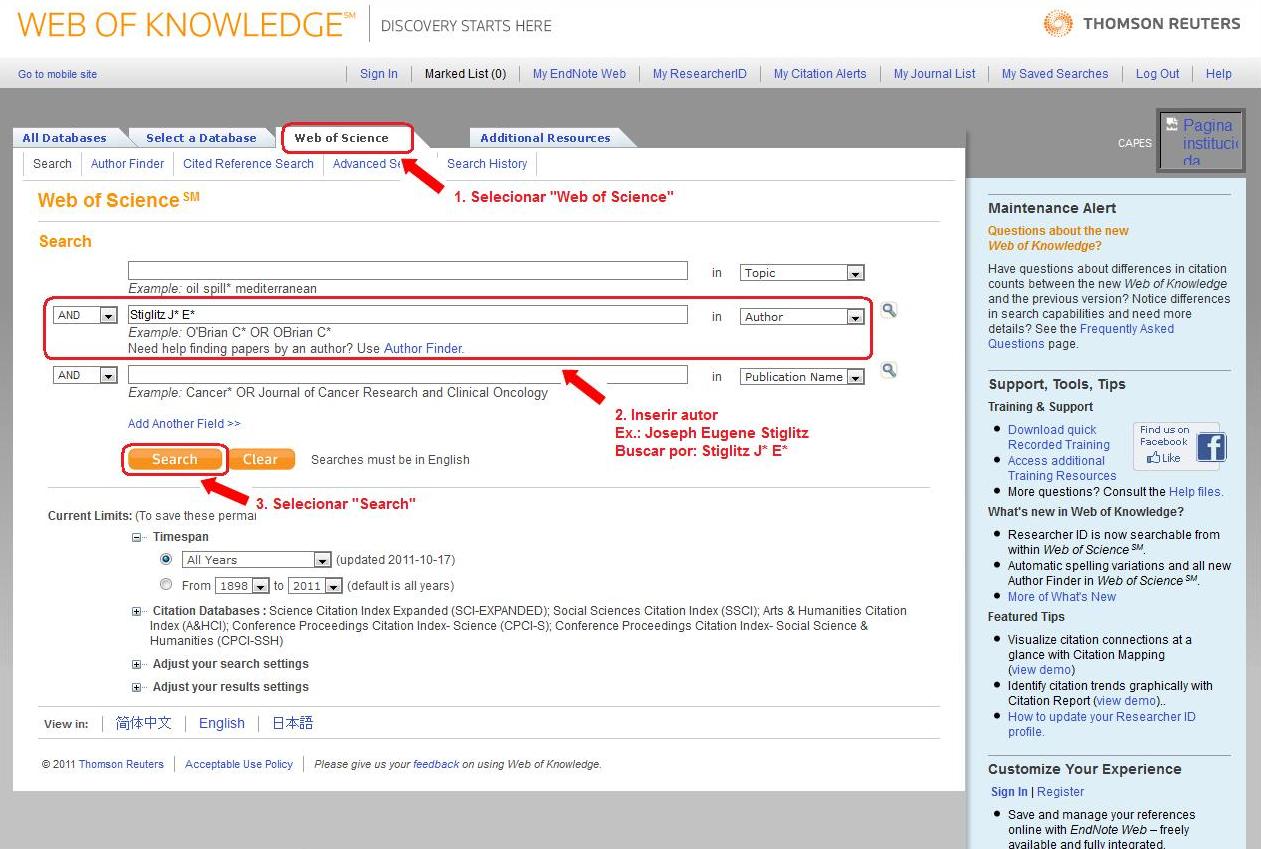Open the Author Finder sub-tab

pos(127,164)
